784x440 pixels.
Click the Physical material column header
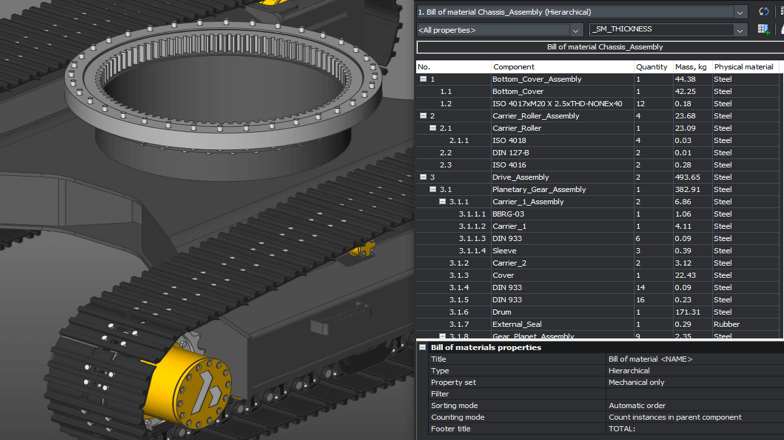pos(745,67)
